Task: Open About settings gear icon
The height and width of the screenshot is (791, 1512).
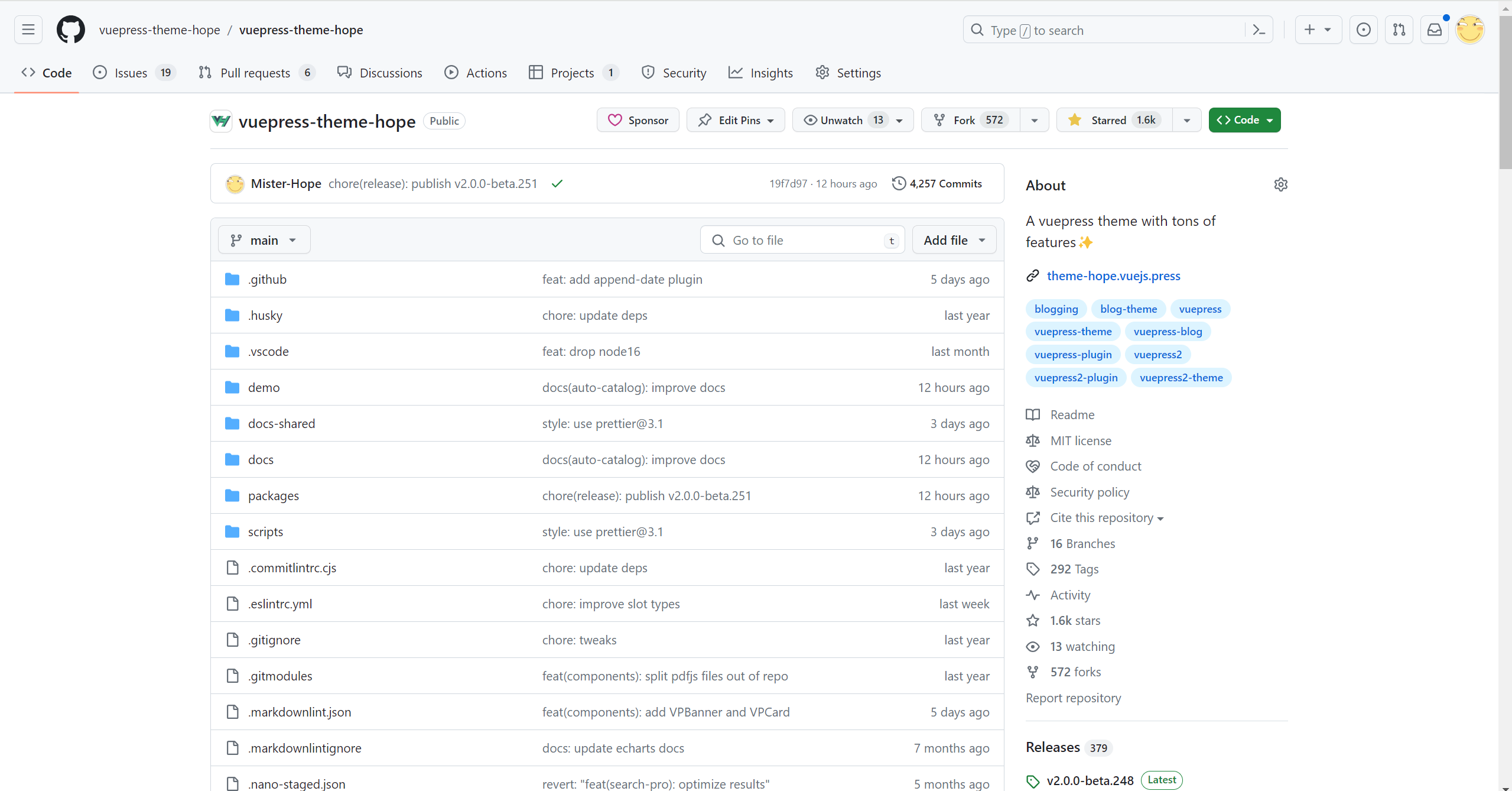Action: point(1280,184)
